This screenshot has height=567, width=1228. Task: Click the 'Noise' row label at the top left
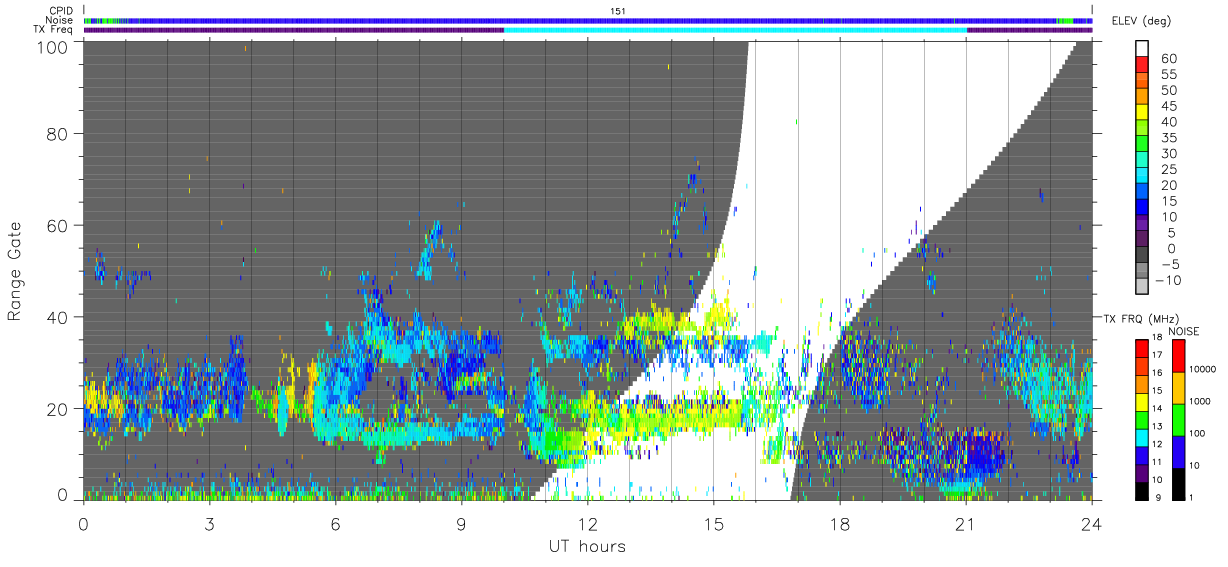point(60,20)
